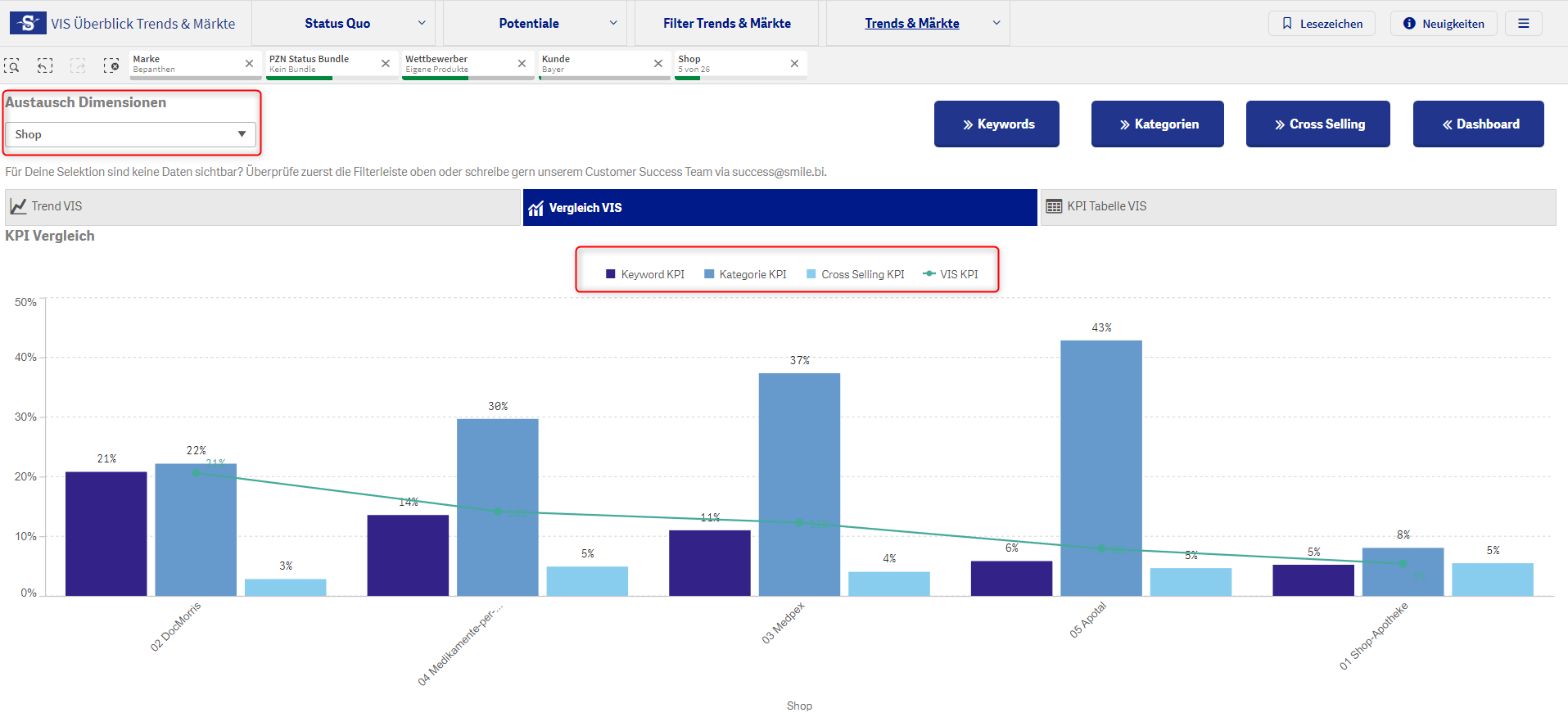Clear all selections icon
The height and width of the screenshot is (717, 1568).
click(111, 65)
